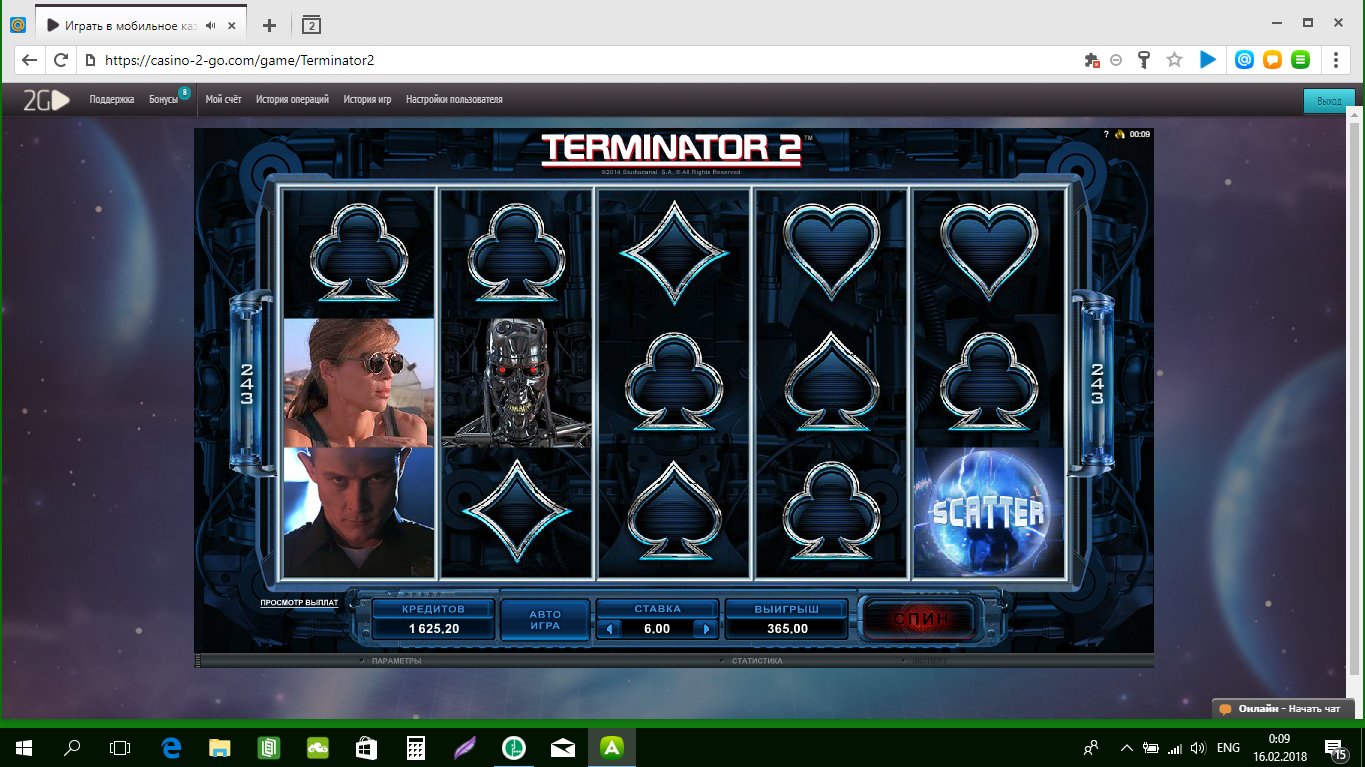Open the blocked plugin puzzle-piece icon

coord(1092,60)
